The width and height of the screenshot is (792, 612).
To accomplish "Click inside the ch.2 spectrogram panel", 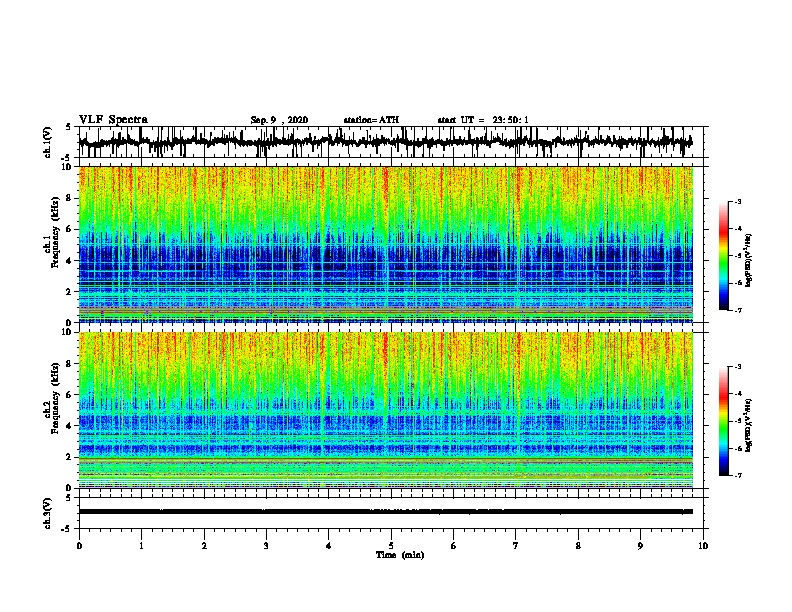I will (x=385, y=410).
